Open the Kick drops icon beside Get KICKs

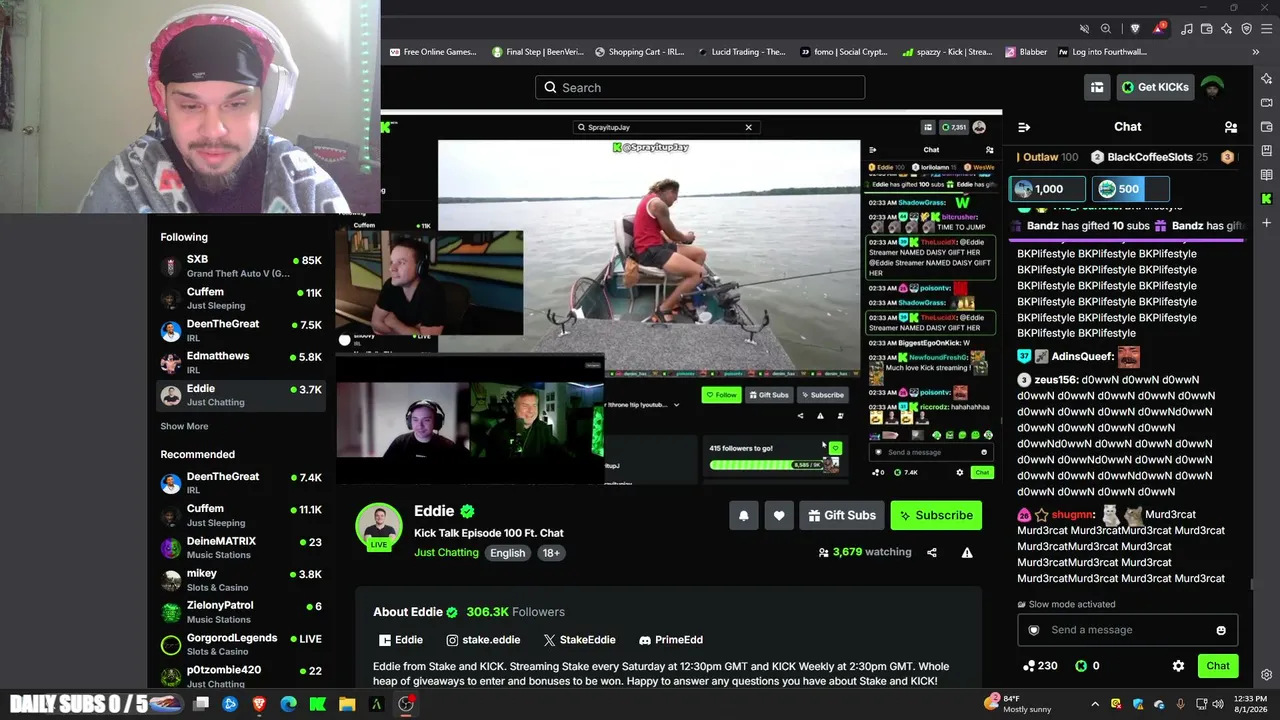1097,87
